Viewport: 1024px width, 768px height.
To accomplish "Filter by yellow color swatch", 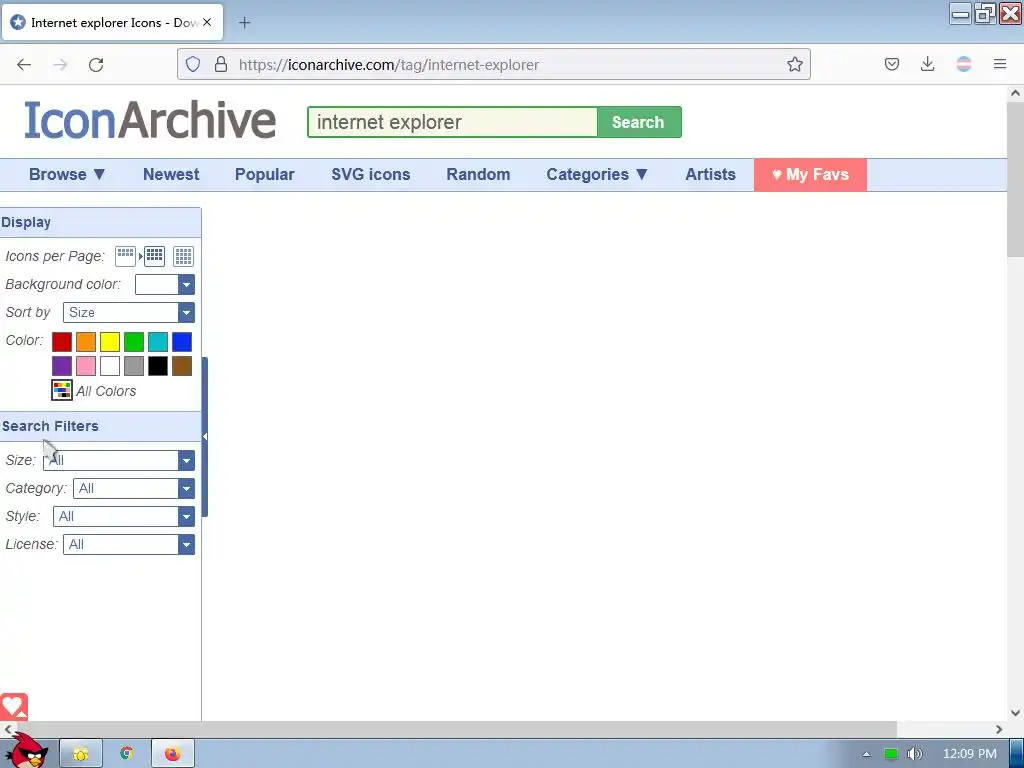I will tap(110, 342).
